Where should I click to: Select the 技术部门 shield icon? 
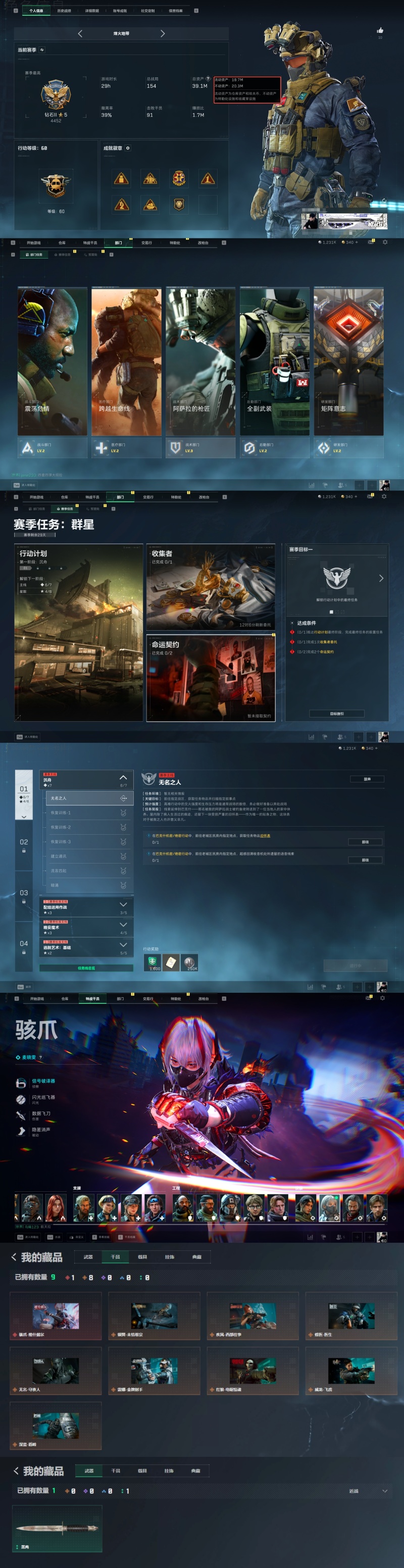[x=175, y=448]
